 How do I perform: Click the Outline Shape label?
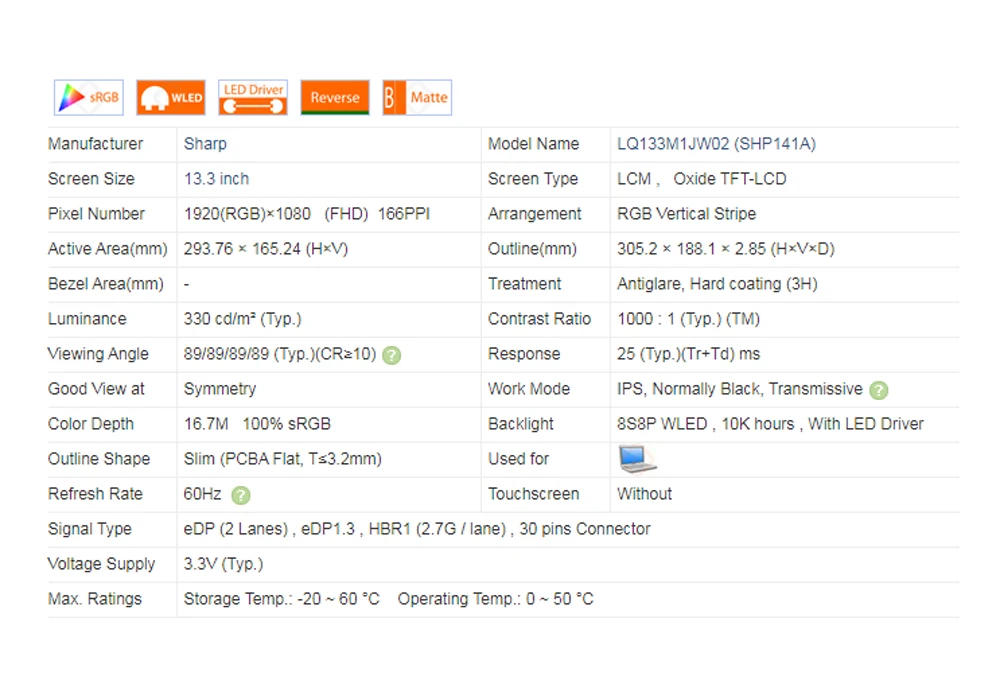click(x=99, y=460)
